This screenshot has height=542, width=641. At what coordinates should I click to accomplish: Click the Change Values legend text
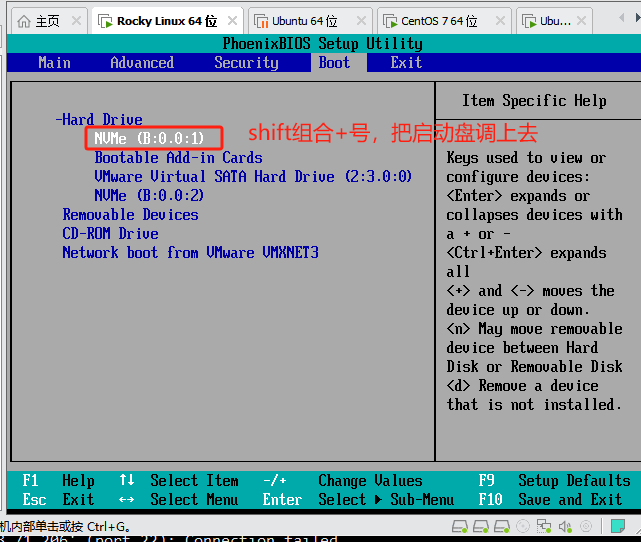[x=370, y=480]
